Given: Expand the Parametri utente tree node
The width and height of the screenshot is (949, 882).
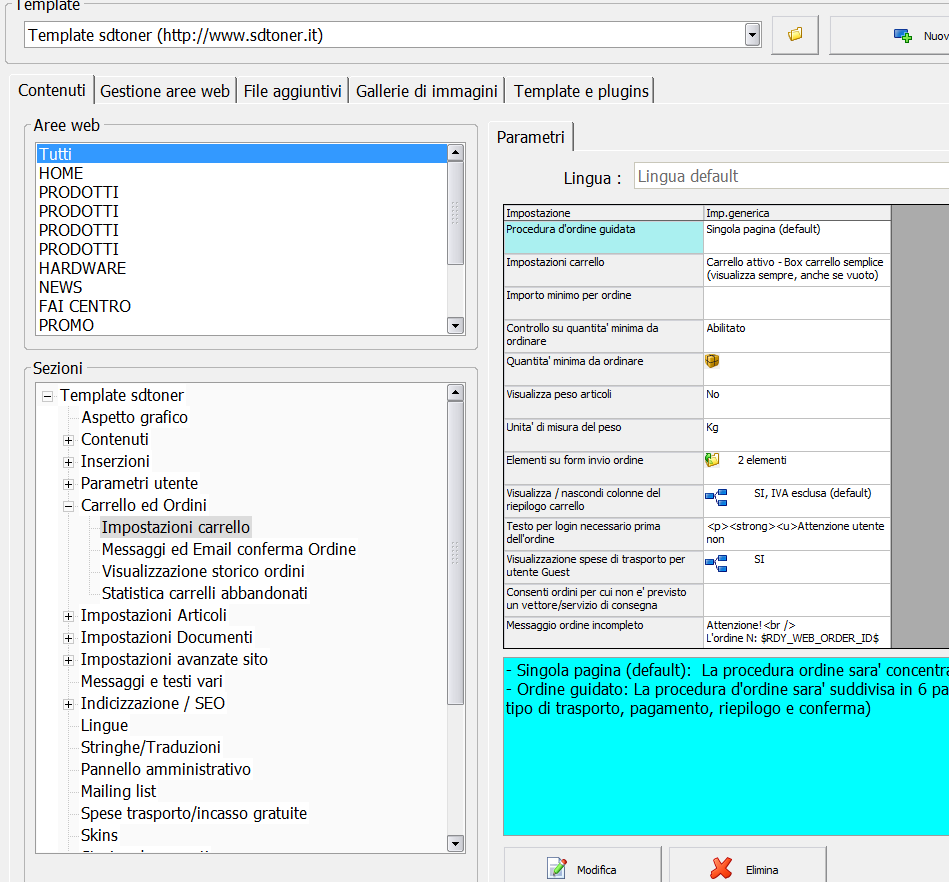Looking at the screenshot, I should pyautogui.click(x=68, y=484).
